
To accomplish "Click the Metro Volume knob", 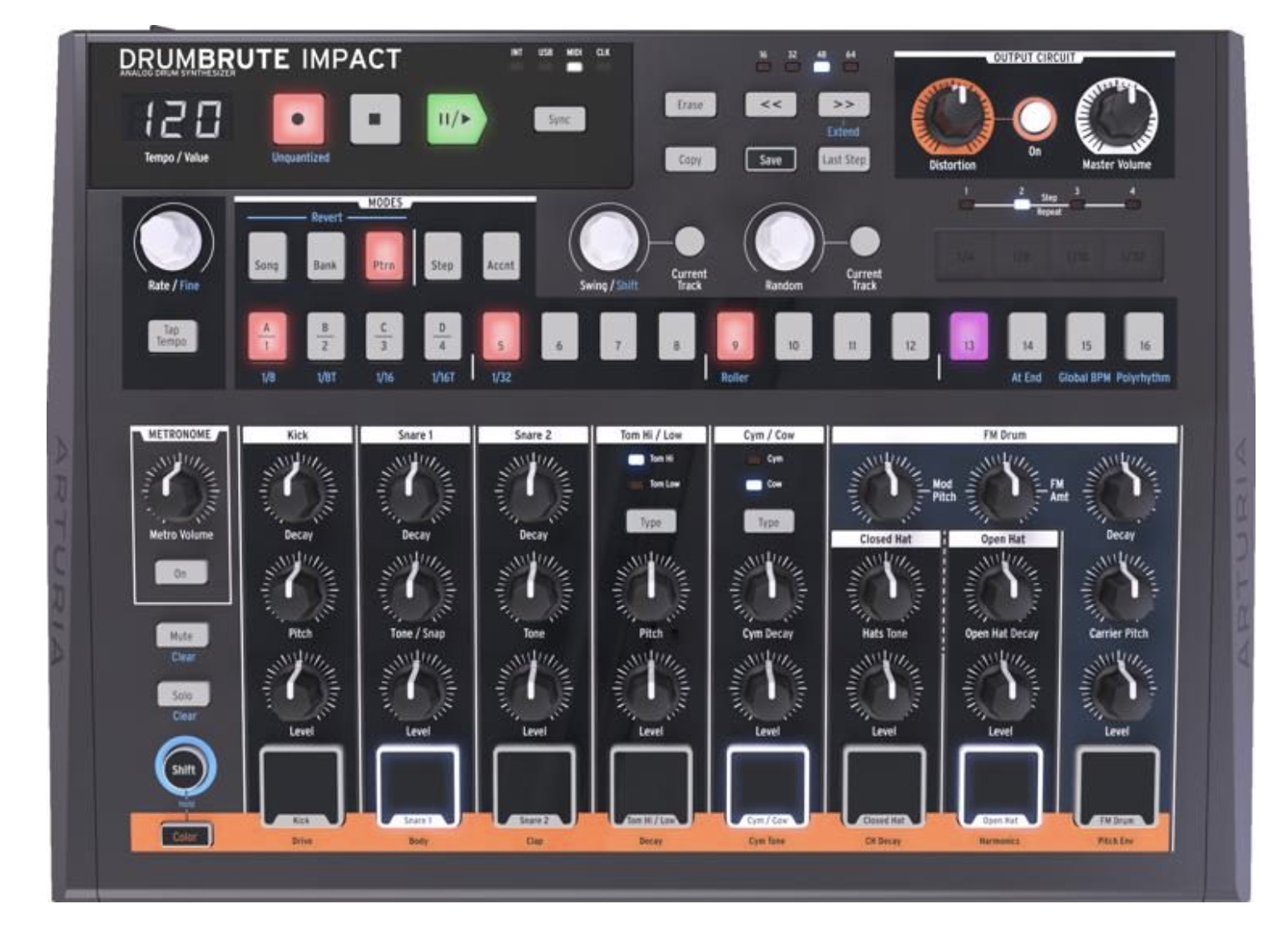I will 181,489.
